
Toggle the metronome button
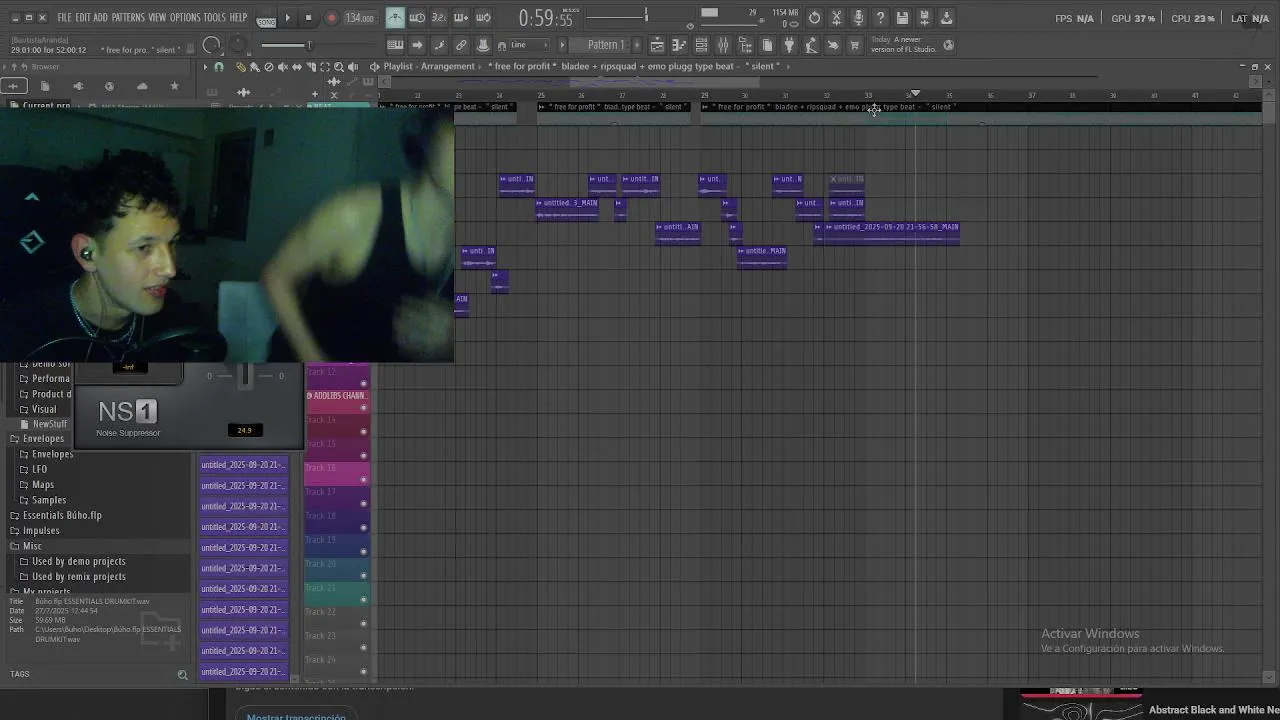pos(396,18)
